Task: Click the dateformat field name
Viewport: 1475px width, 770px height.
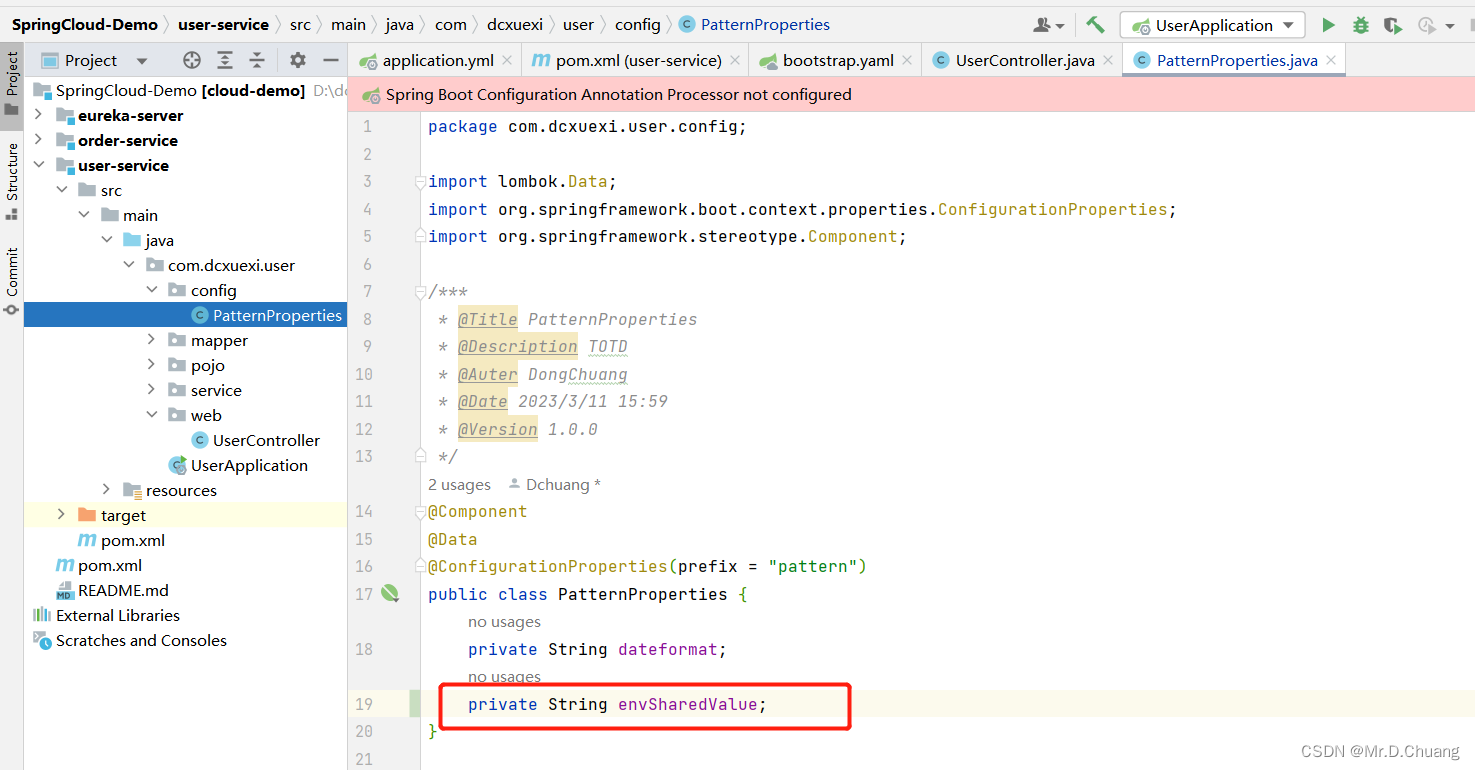Action: coord(667,649)
